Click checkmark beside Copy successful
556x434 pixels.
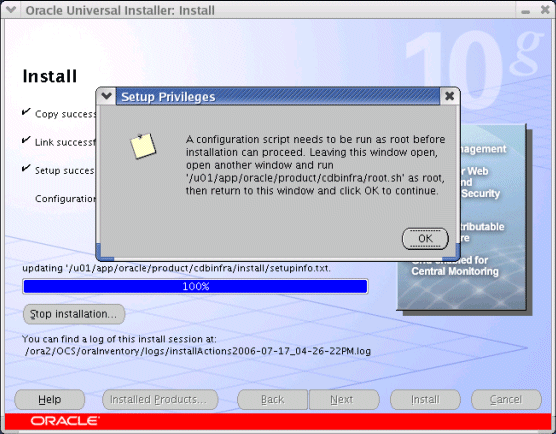click(26, 112)
